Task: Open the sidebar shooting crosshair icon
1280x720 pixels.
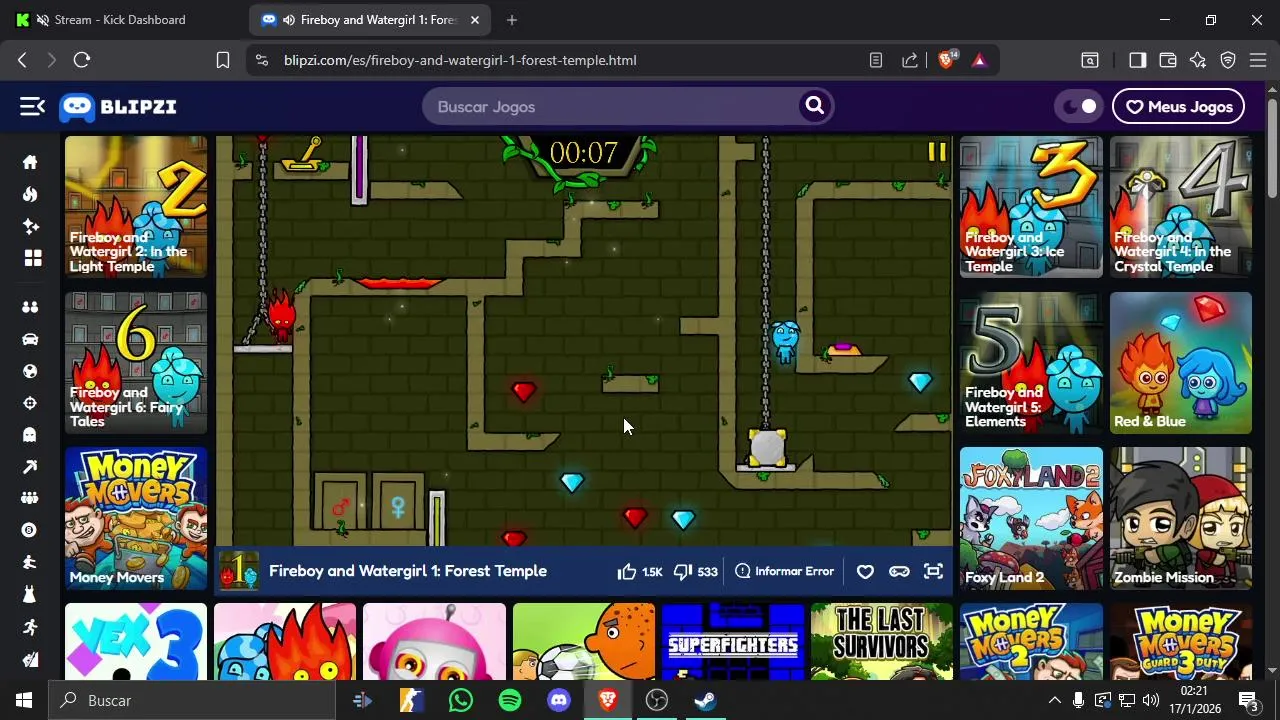Action: click(x=30, y=403)
